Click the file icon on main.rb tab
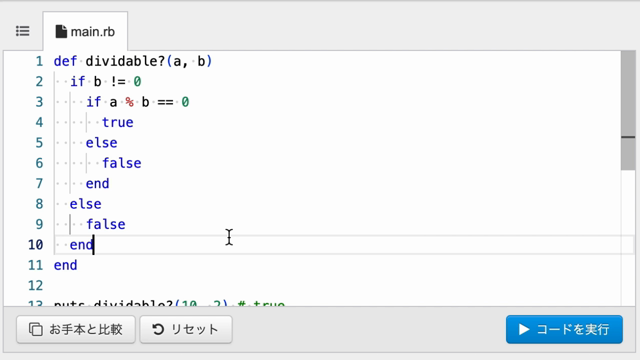 point(61,31)
